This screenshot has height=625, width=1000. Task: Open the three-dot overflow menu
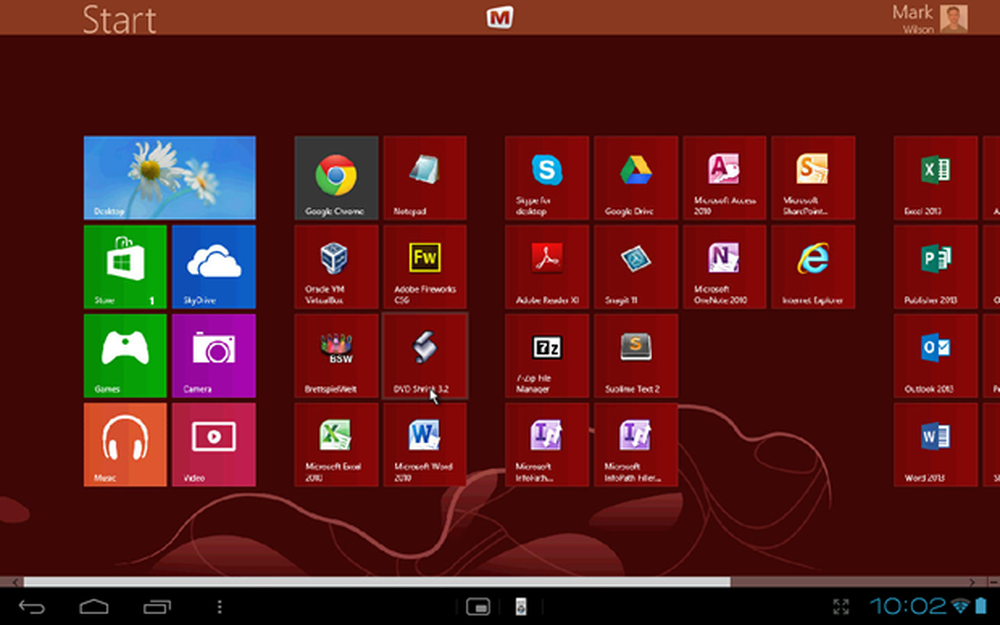tap(219, 607)
